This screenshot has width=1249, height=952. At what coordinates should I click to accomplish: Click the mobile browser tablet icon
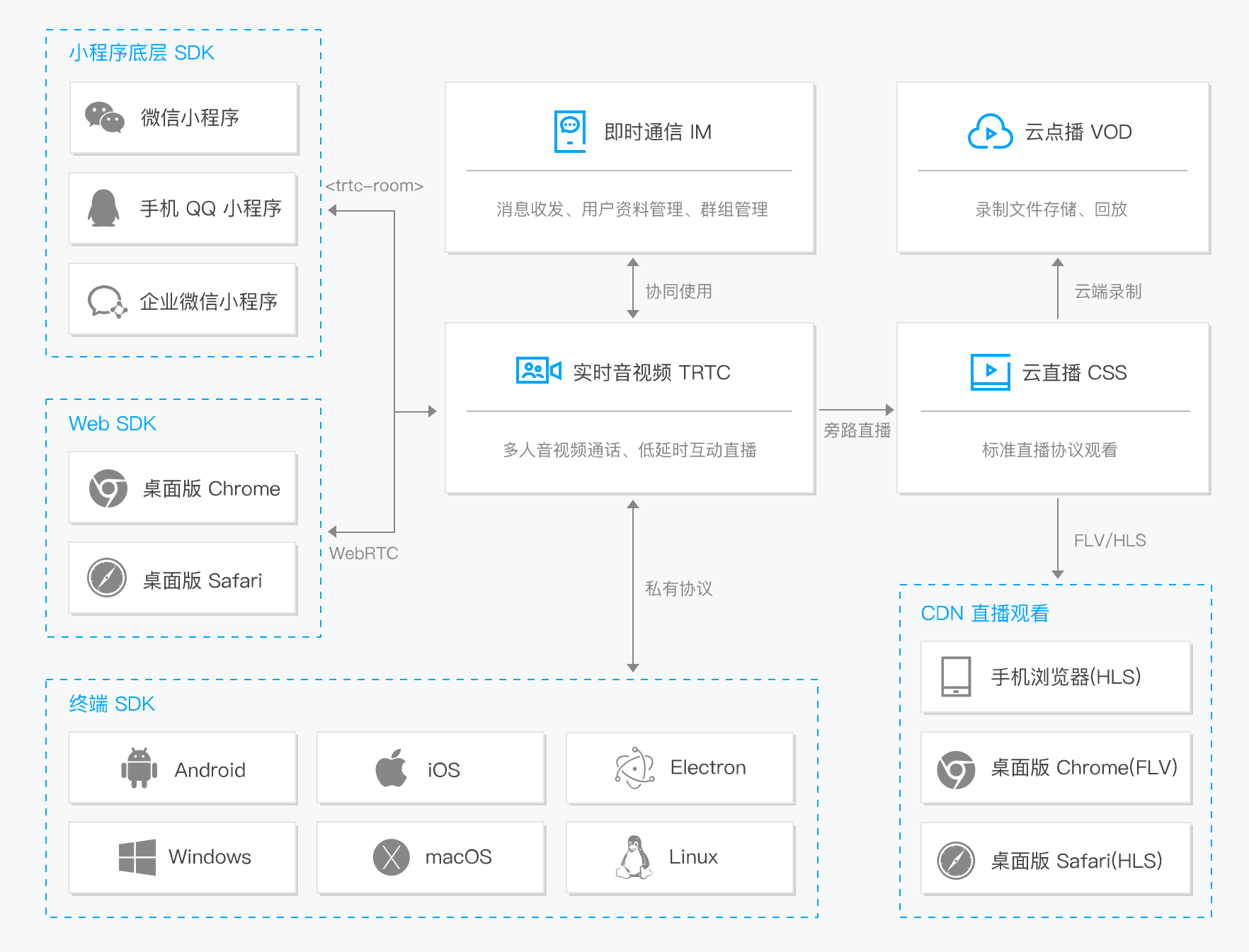[x=956, y=677]
